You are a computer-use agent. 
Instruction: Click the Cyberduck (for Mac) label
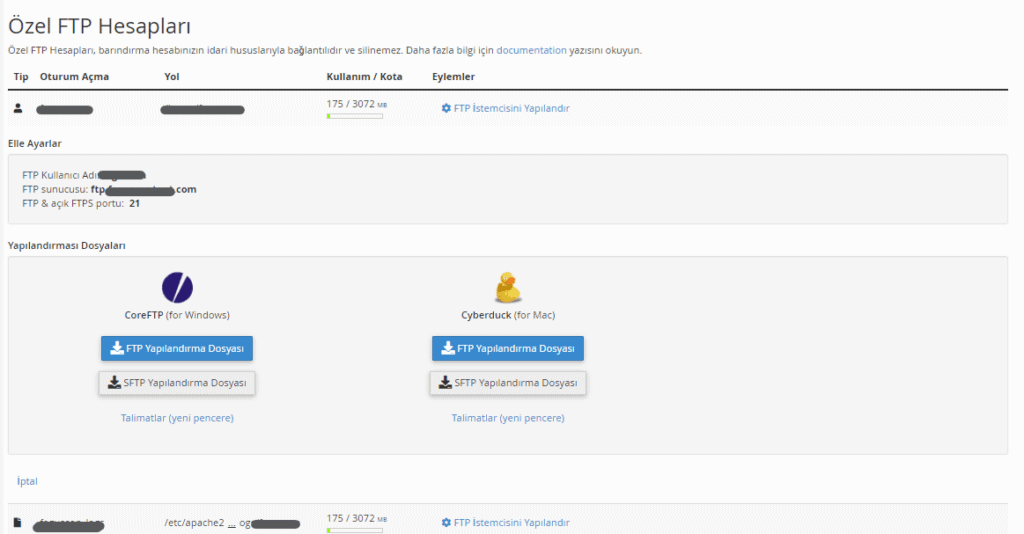(x=508, y=315)
